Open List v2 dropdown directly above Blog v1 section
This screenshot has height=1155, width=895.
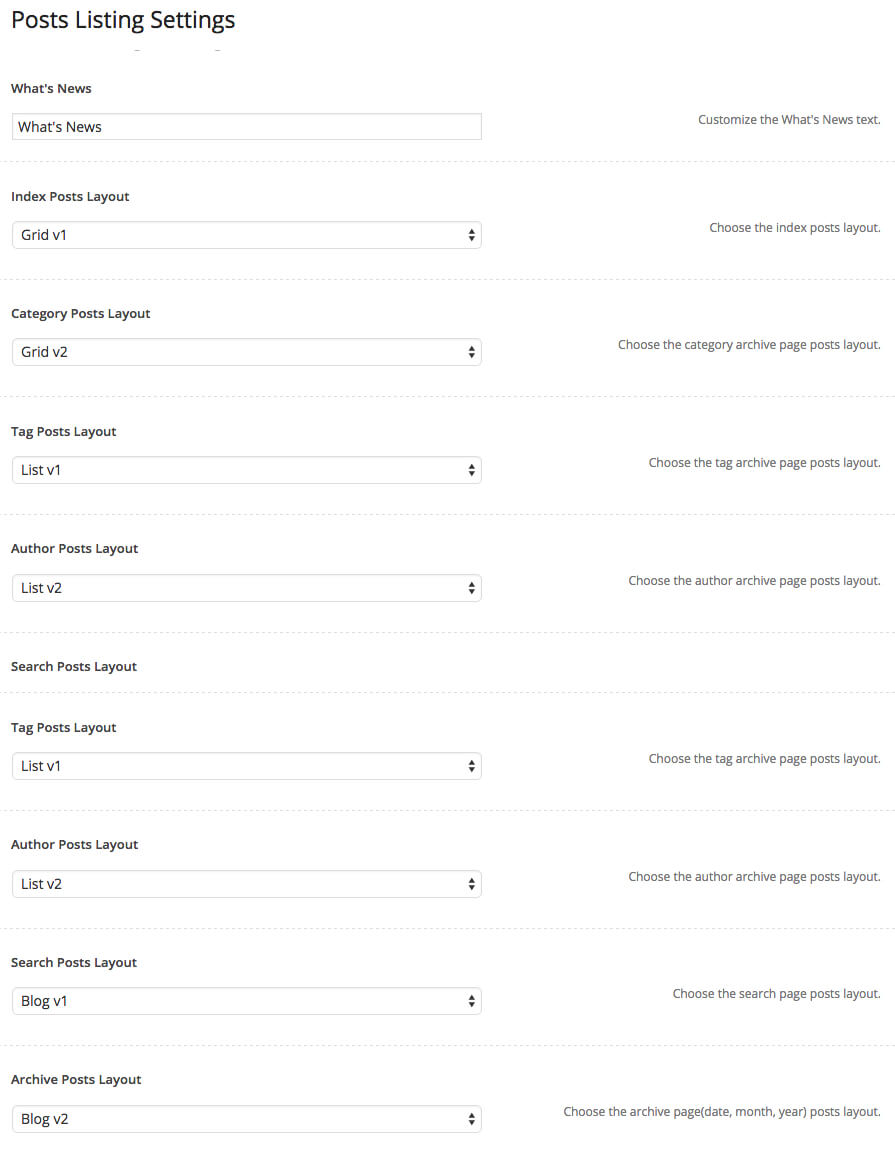(247, 884)
